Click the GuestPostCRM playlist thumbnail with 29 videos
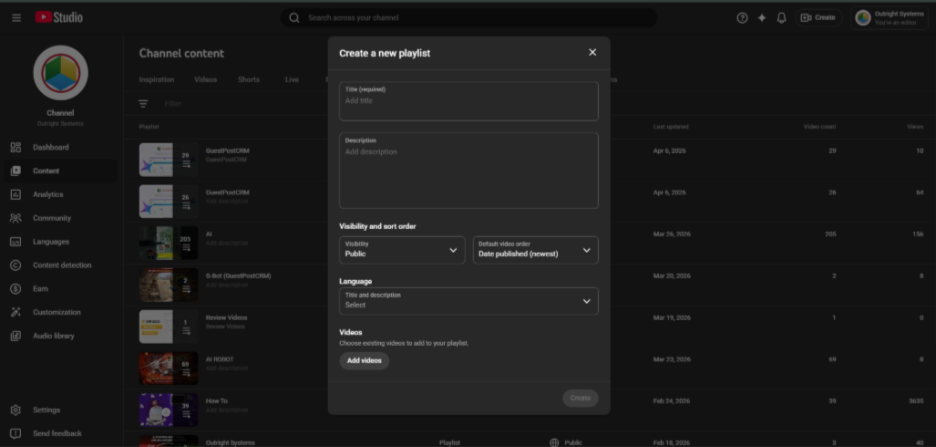Image resolution: width=936 pixels, height=447 pixels. point(168,159)
